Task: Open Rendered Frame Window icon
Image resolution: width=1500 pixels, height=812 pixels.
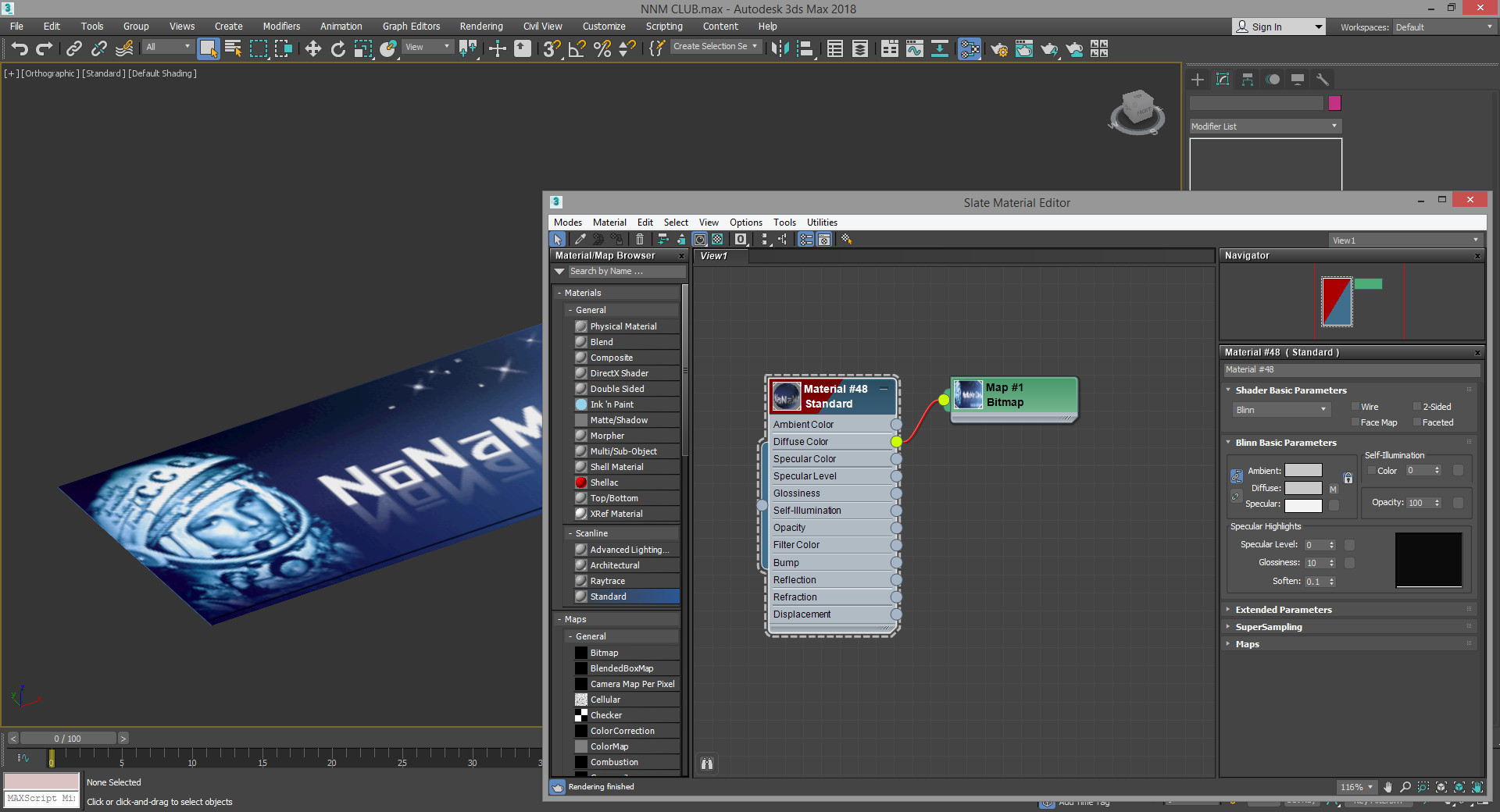Action: pyautogui.click(x=1024, y=49)
